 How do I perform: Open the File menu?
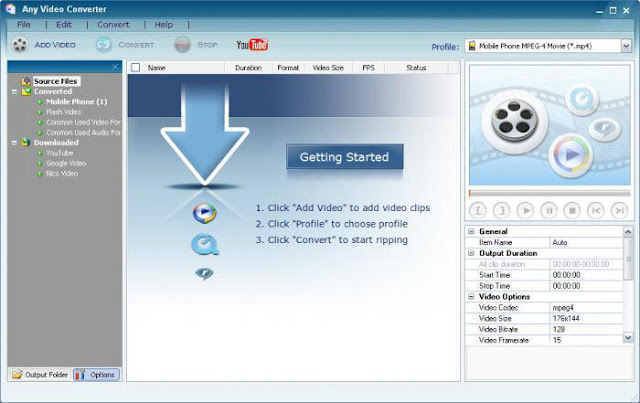(24, 24)
